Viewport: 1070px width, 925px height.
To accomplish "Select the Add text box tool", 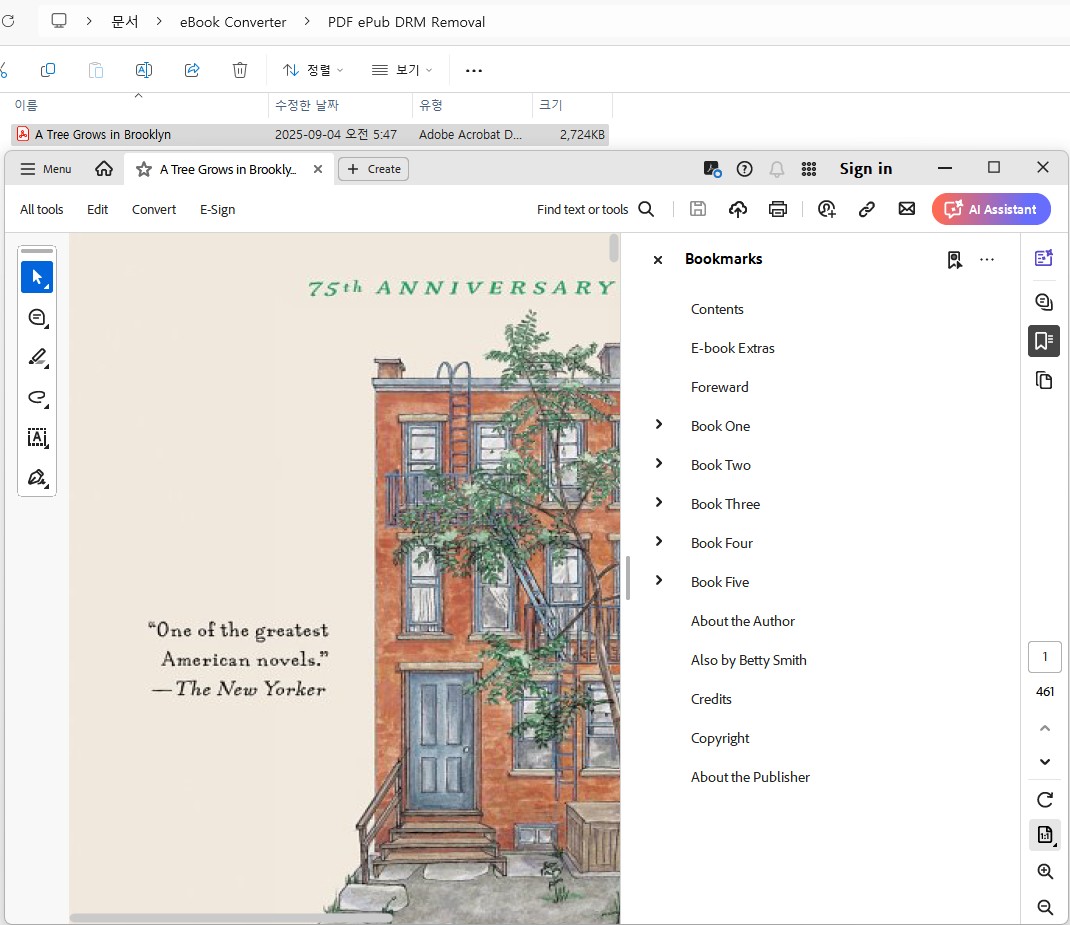I will (37, 438).
